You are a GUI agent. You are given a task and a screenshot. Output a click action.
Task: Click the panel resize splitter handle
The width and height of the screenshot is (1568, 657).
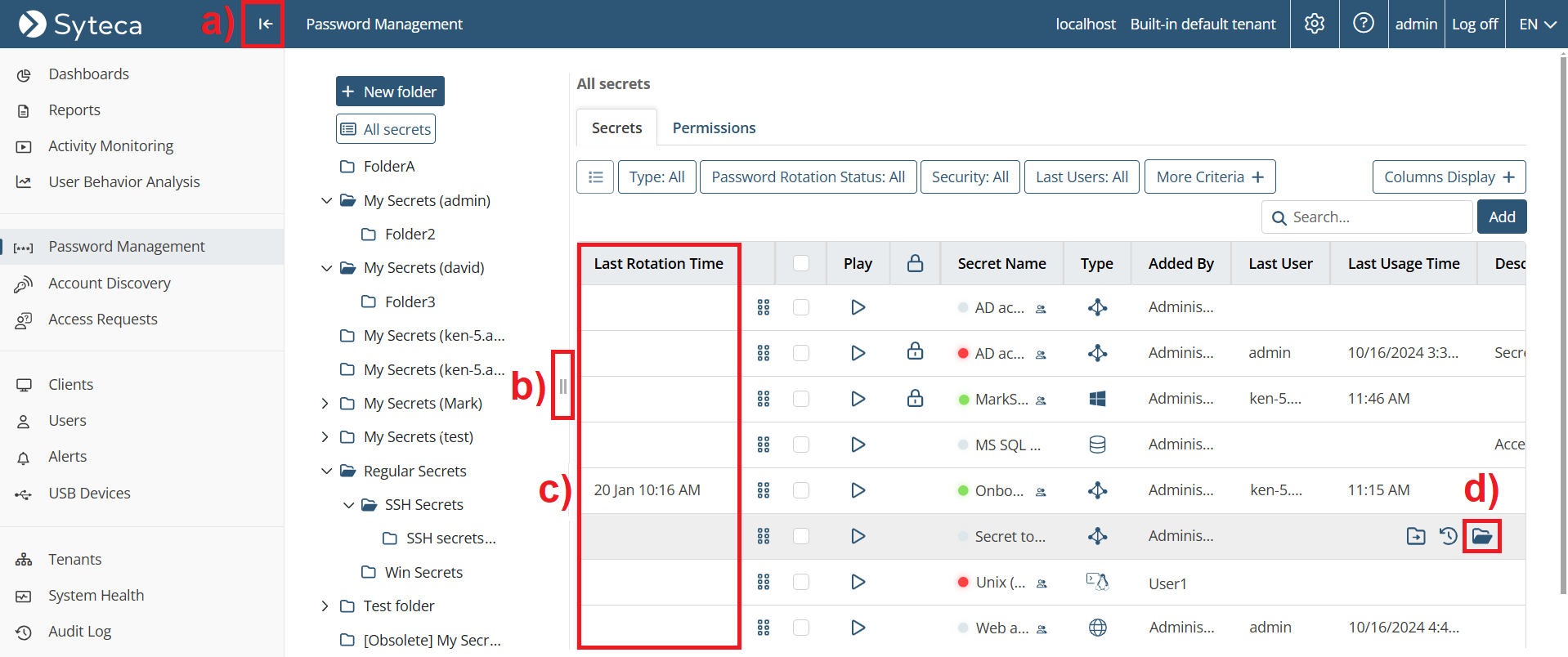click(563, 386)
